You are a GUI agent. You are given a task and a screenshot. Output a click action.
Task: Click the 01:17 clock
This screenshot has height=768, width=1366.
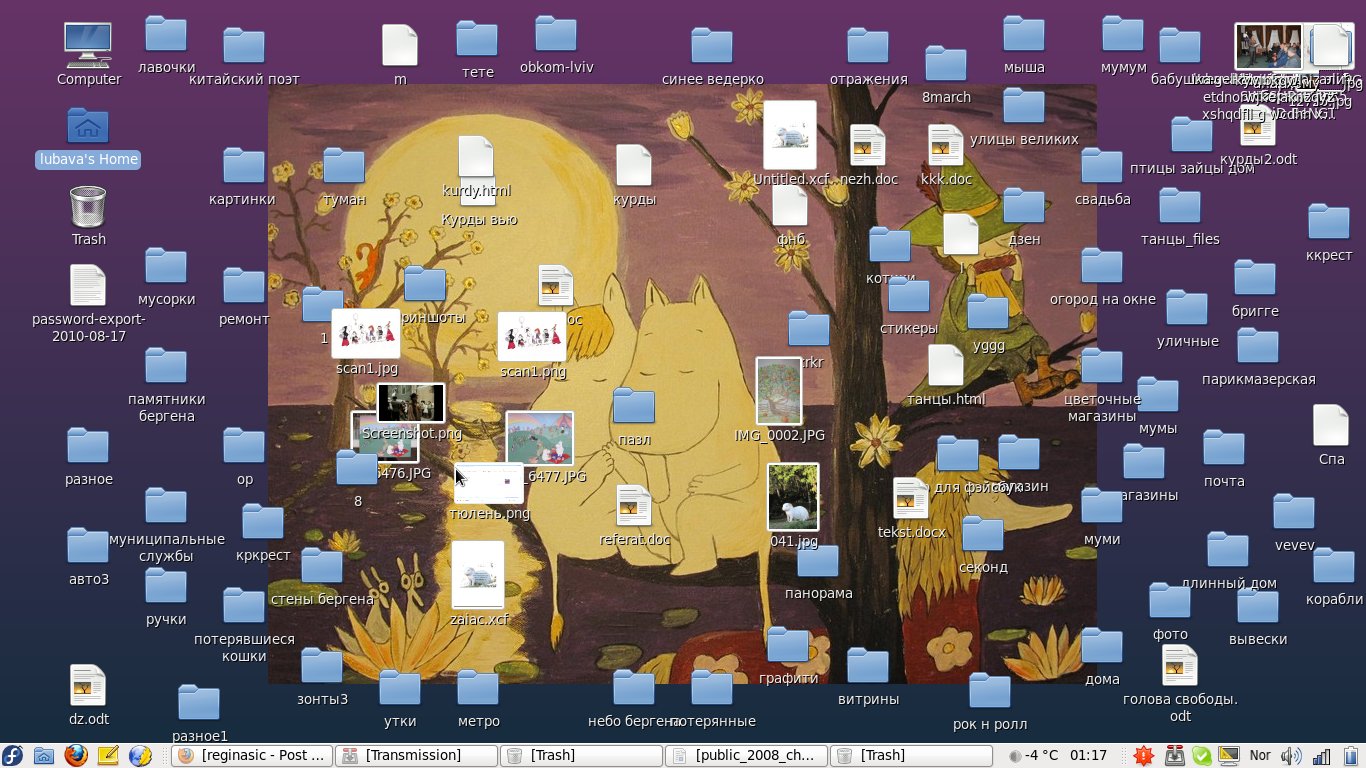tap(1088, 756)
